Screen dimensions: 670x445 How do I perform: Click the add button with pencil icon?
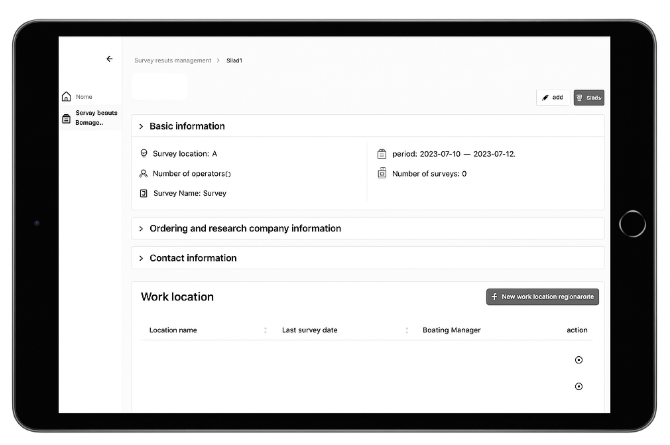[x=553, y=97]
